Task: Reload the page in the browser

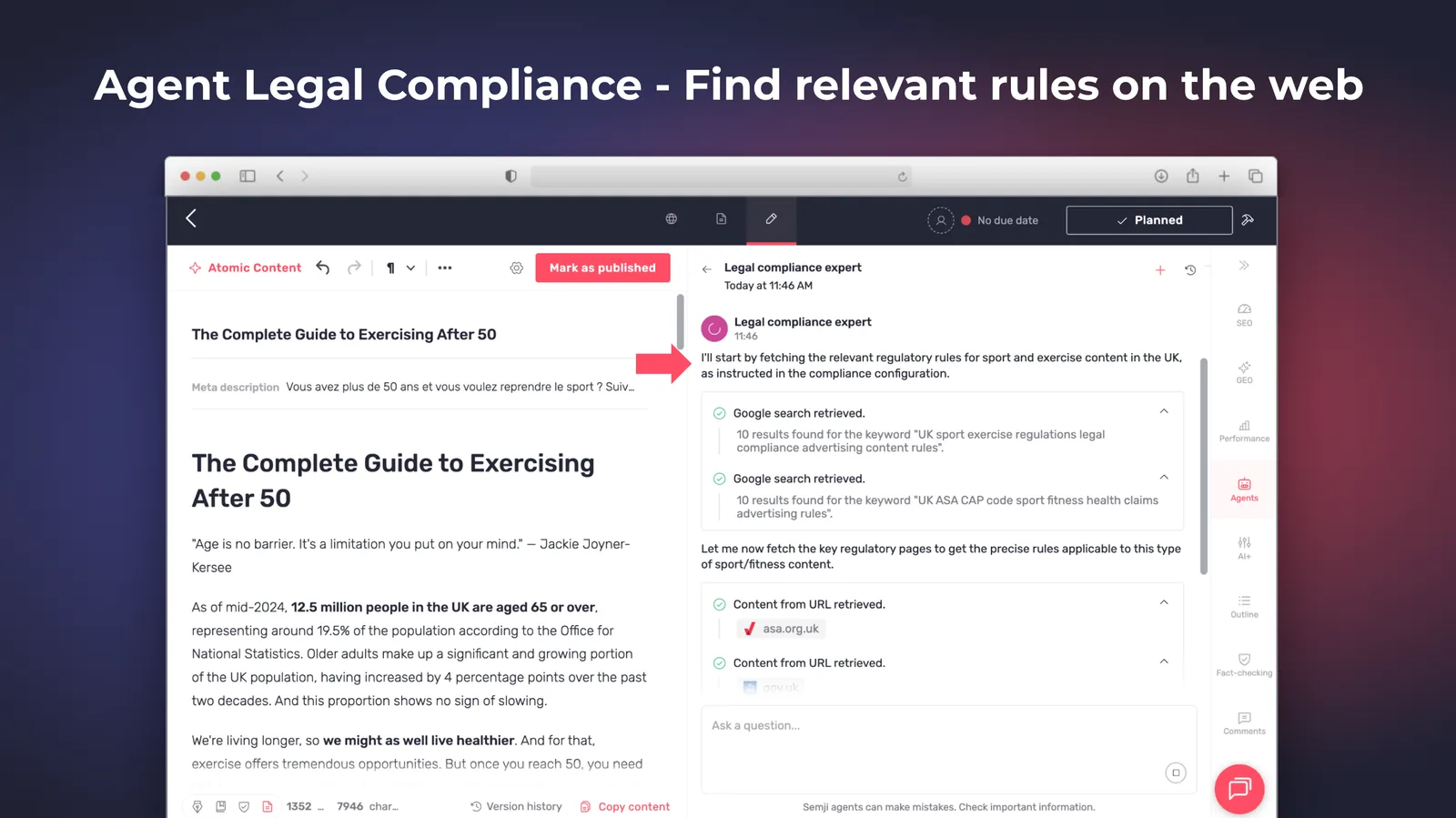Action: [903, 177]
